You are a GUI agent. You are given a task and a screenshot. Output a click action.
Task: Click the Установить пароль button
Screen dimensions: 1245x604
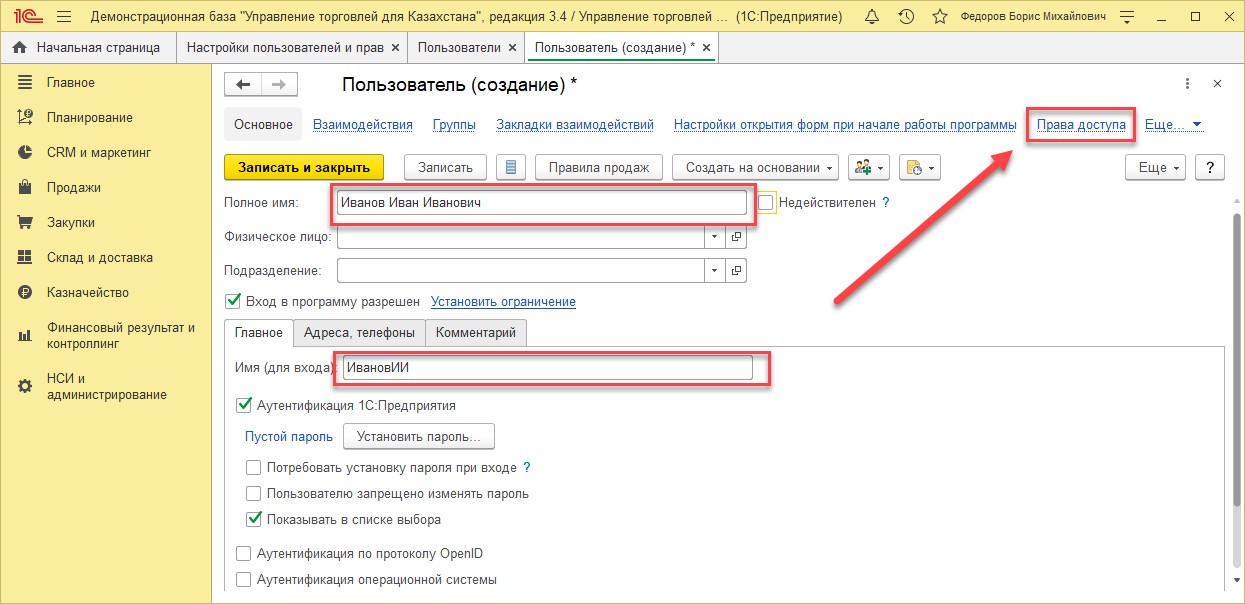pos(419,437)
